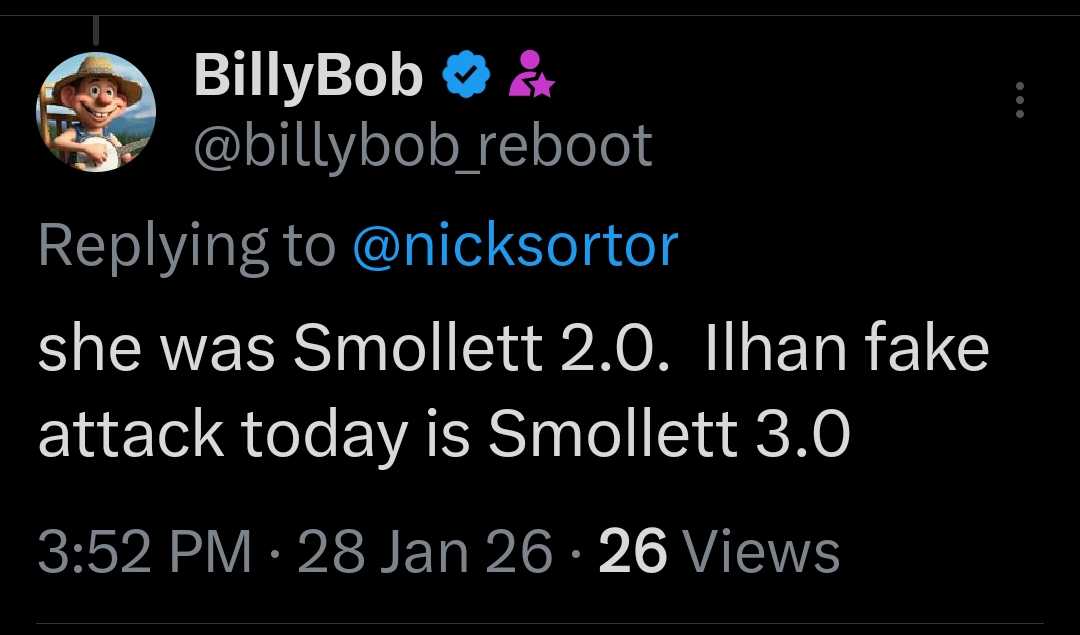1080x635 pixels.
Task: Click the purple subscriber star icon
Action: click(x=530, y=75)
